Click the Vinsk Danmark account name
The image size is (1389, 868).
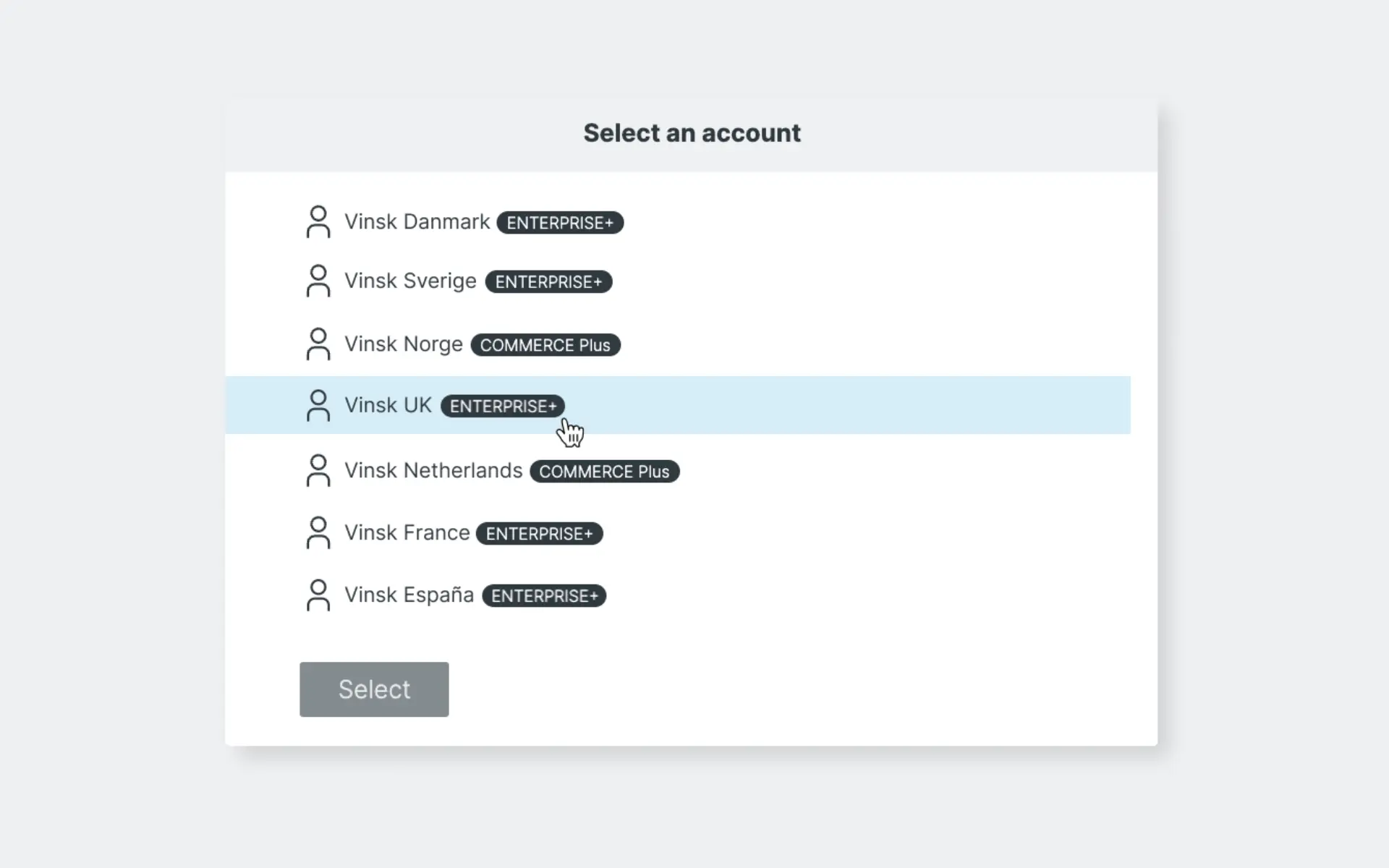click(417, 222)
